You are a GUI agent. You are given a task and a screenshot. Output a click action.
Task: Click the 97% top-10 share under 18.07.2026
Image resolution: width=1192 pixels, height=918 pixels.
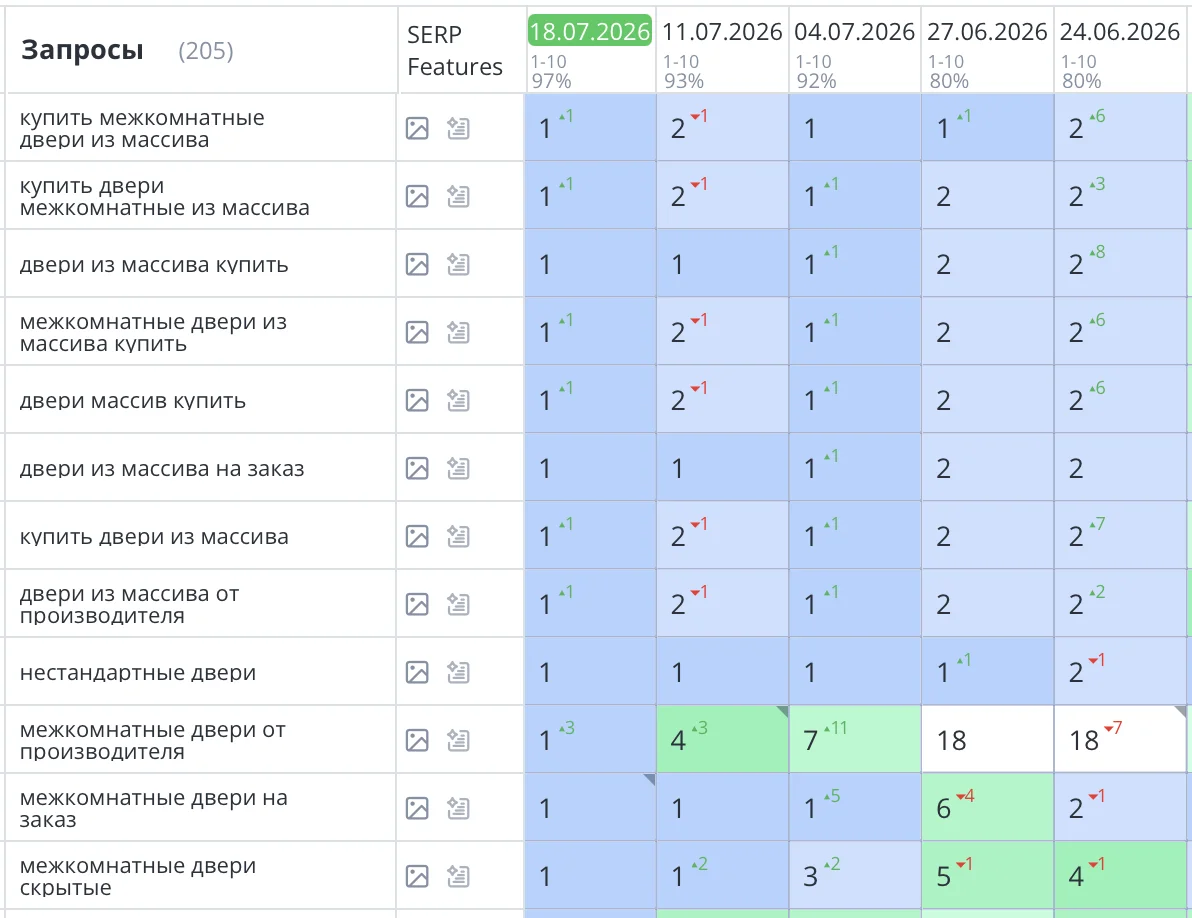(551, 81)
